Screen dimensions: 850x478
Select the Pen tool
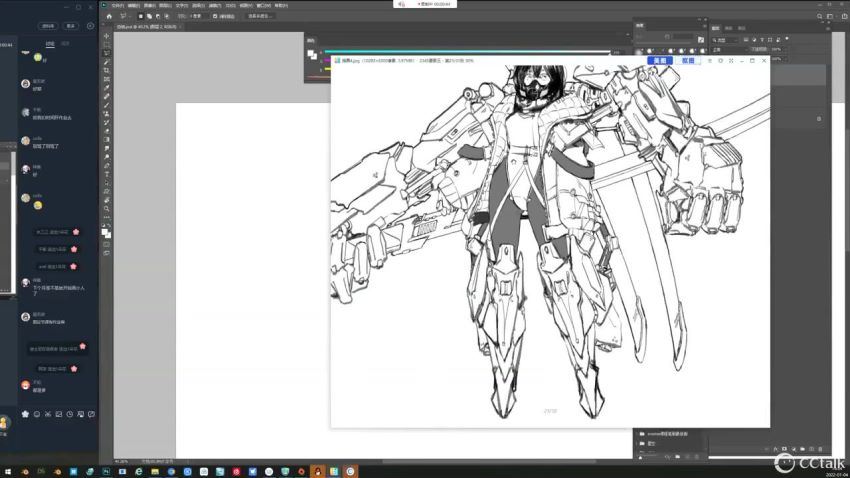[x=106, y=166]
